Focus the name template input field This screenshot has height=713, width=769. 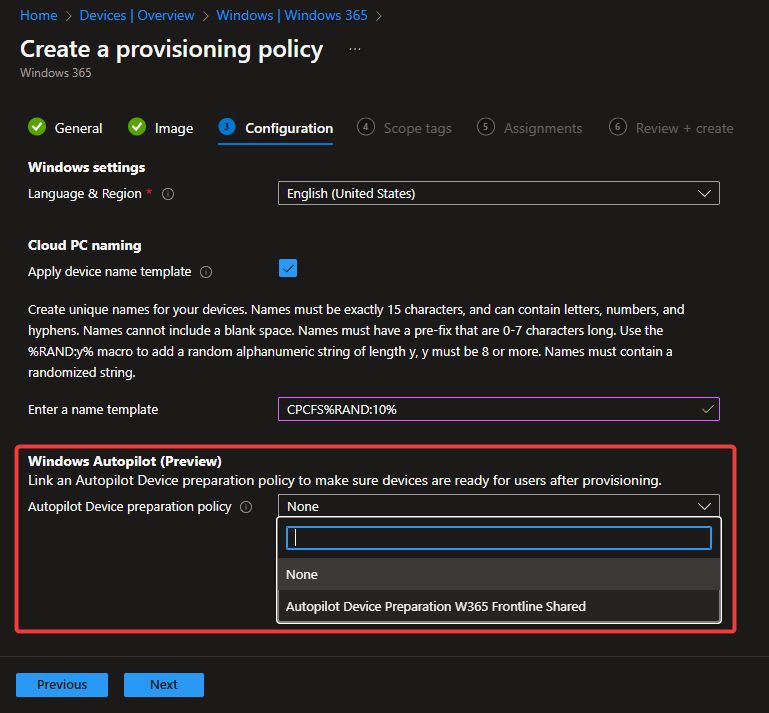[499, 409]
